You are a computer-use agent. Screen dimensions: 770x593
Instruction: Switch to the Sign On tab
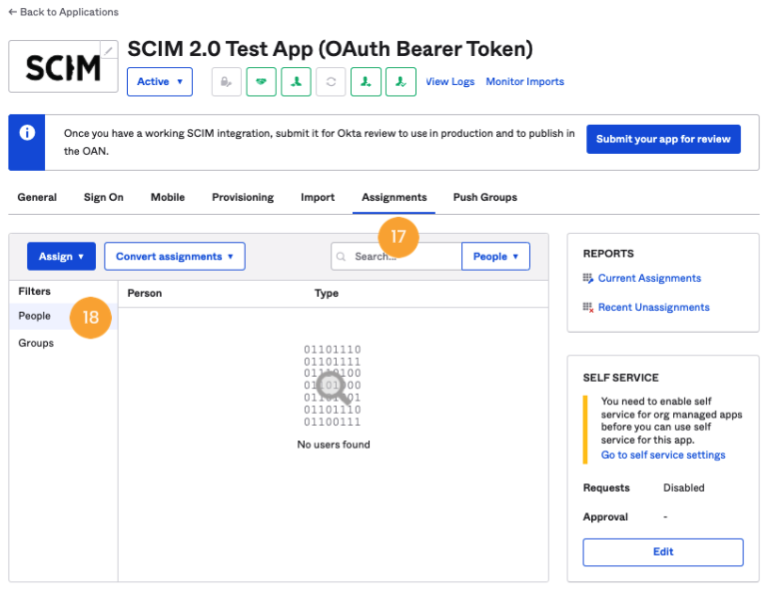coord(104,197)
